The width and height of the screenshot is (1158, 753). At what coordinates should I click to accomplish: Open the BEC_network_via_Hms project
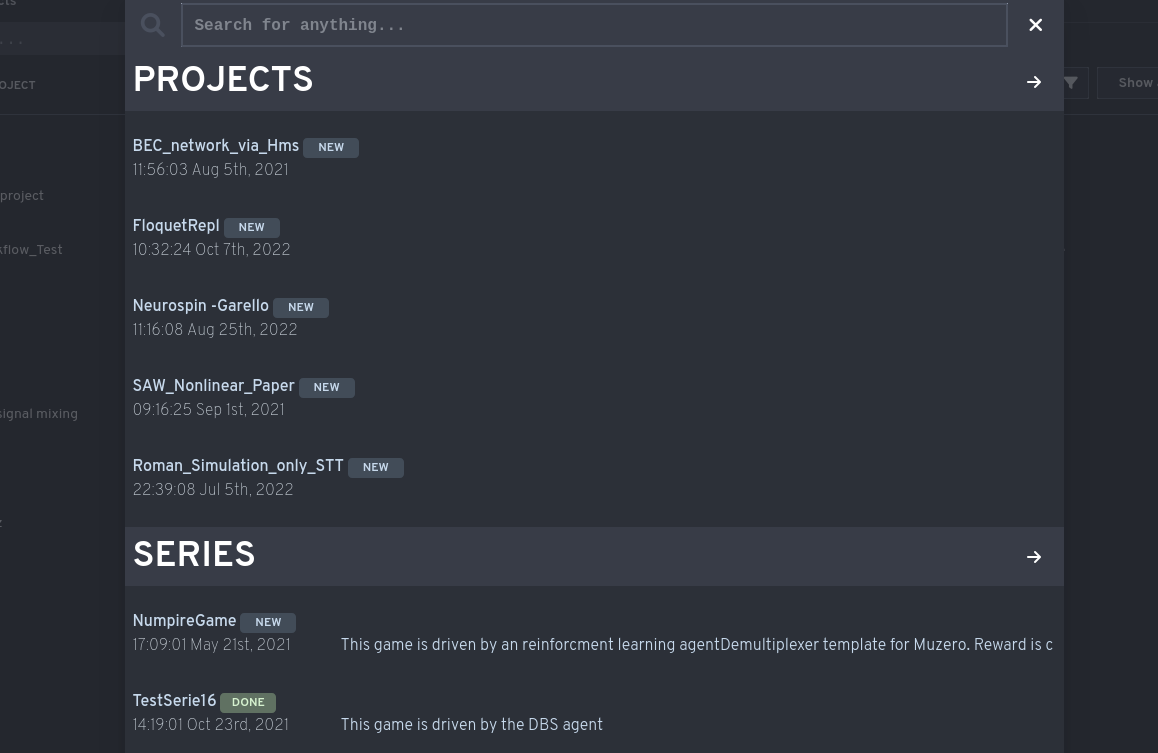pos(216,147)
